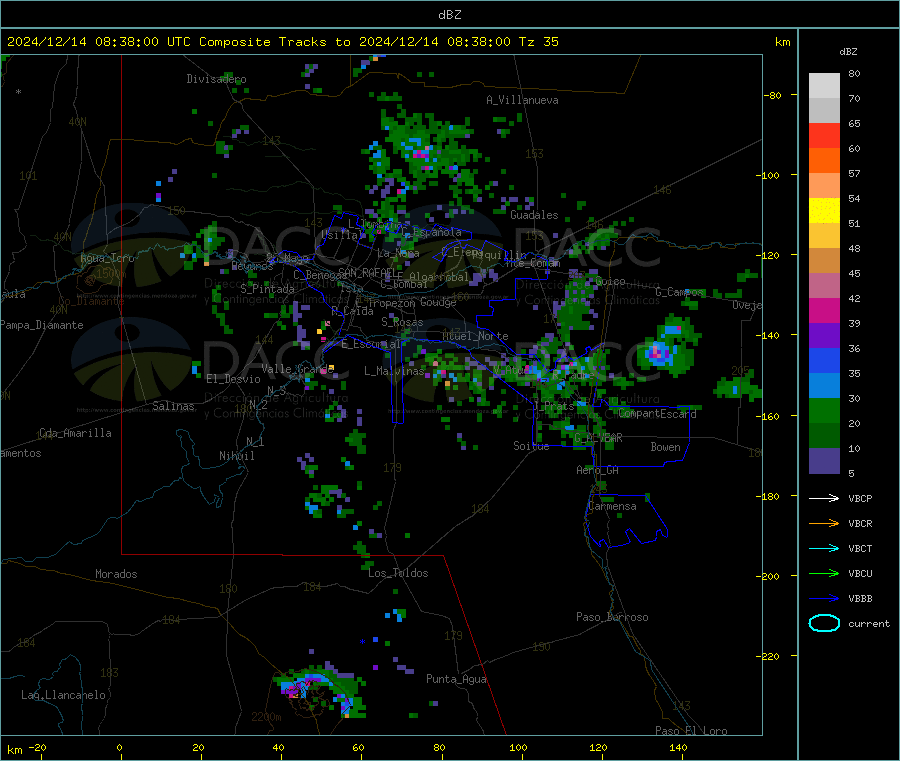This screenshot has width=900, height=761.
Task: Select the slate 5-10 dBZ swatch
Action: tap(824, 460)
